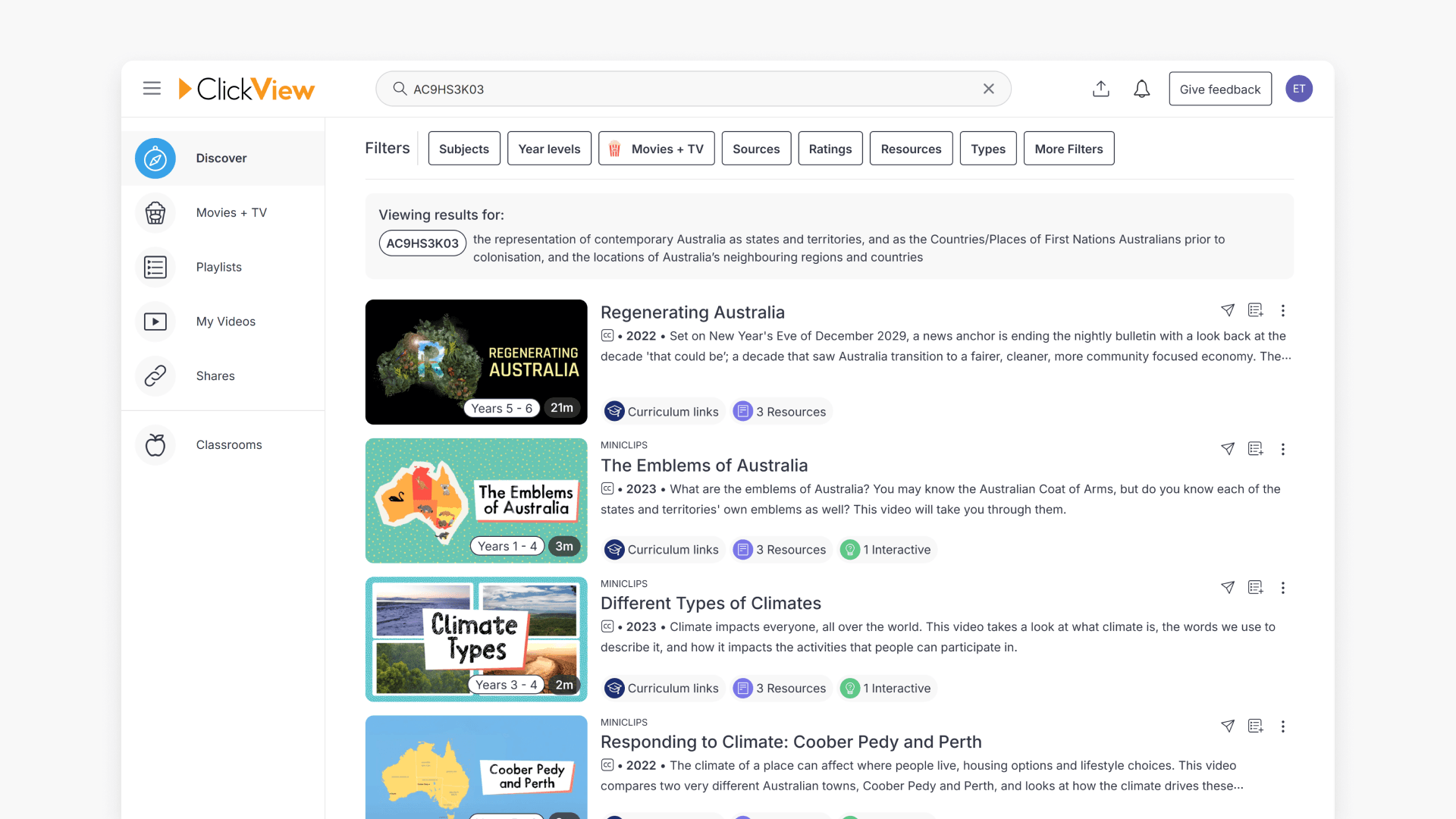Image resolution: width=1456 pixels, height=819 pixels.
Task: Click the ClickView logo
Action: (246, 89)
